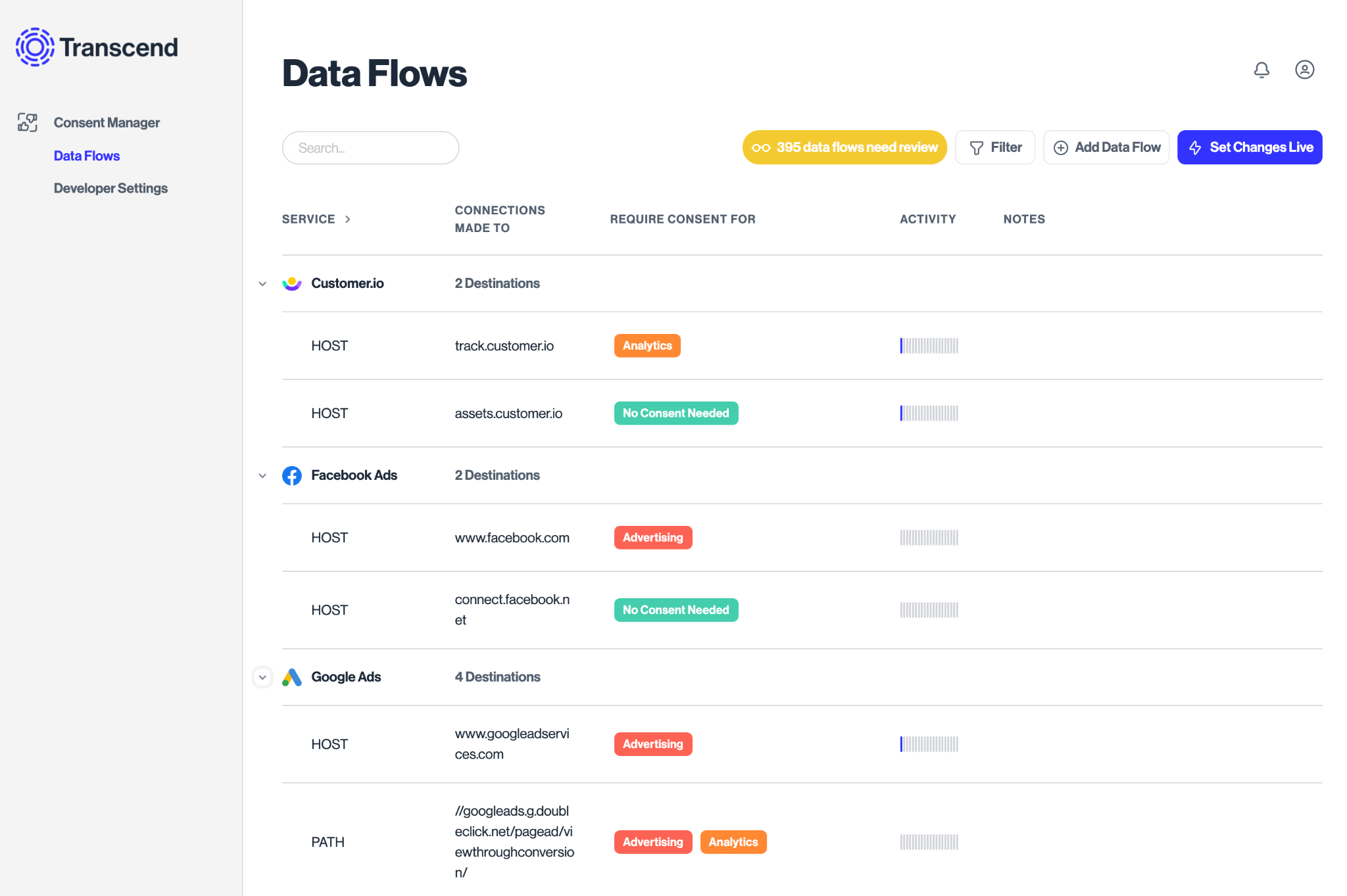Collapse the Customer.io service group

point(262,284)
